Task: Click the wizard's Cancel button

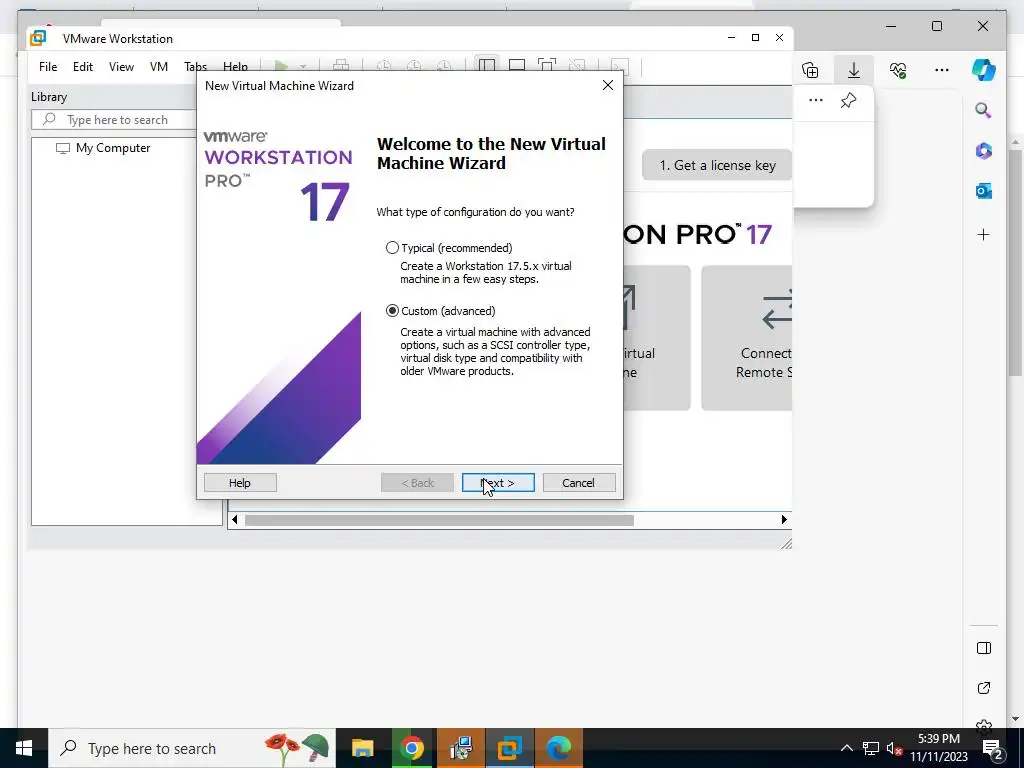Action: [x=579, y=483]
